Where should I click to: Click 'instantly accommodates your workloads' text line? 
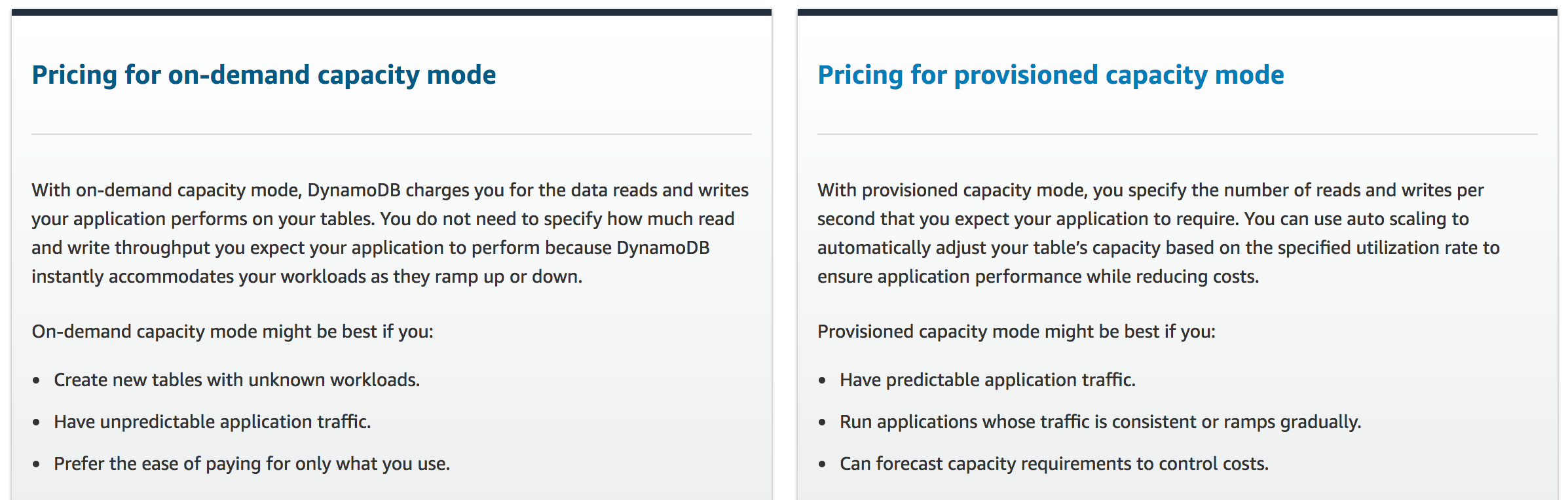pyautogui.click(x=307, y=276)
